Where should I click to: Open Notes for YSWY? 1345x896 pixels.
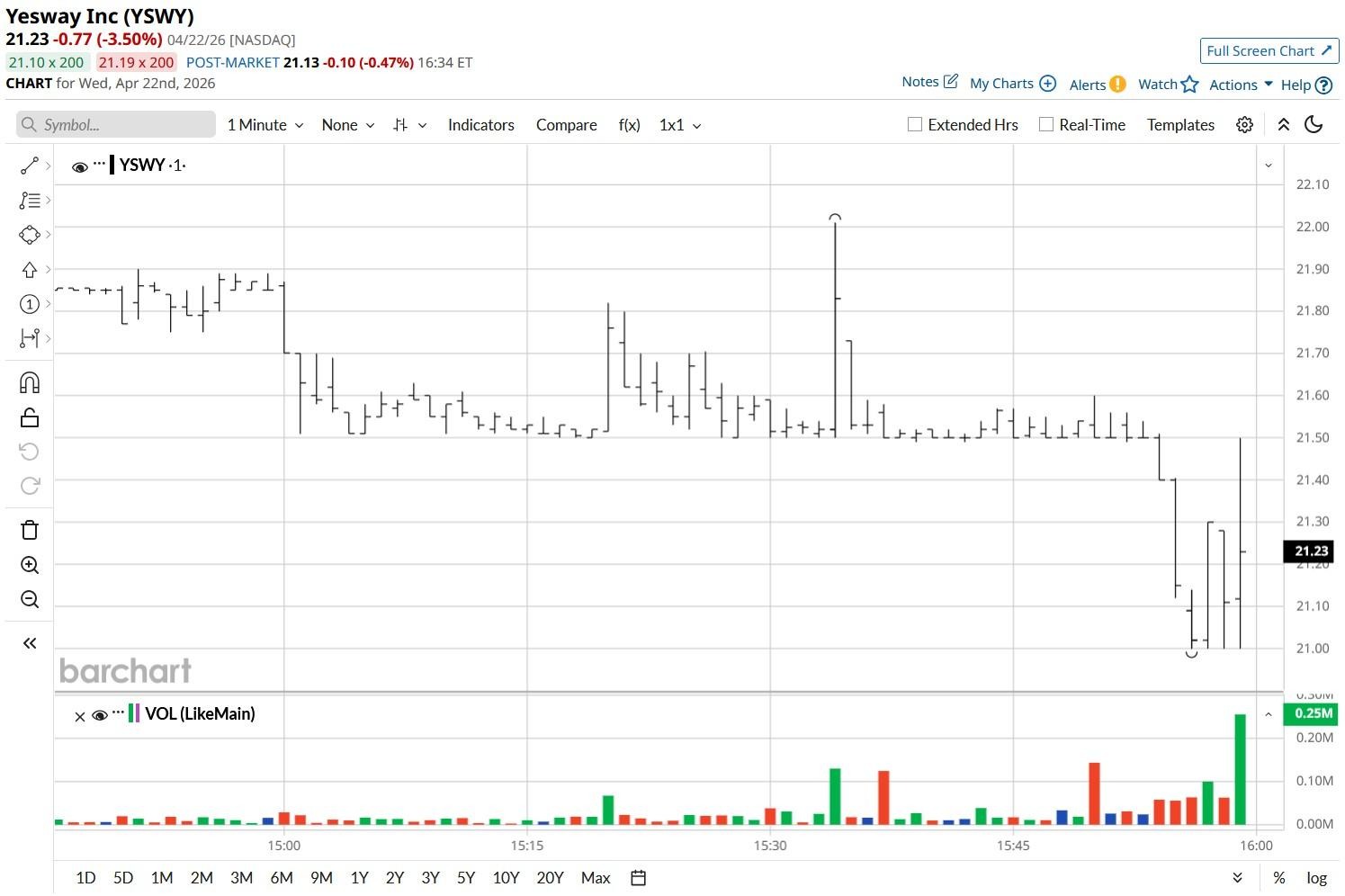[x=930, y=82]
